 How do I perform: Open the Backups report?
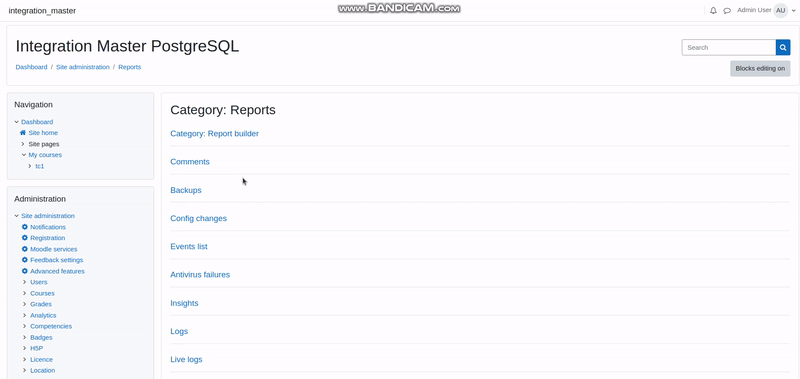coord(186,190)
